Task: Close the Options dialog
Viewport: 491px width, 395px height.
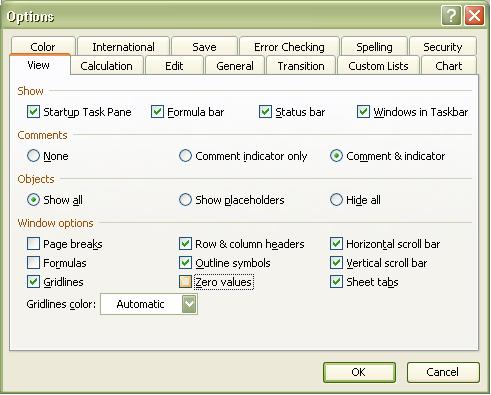Action: 474,16
